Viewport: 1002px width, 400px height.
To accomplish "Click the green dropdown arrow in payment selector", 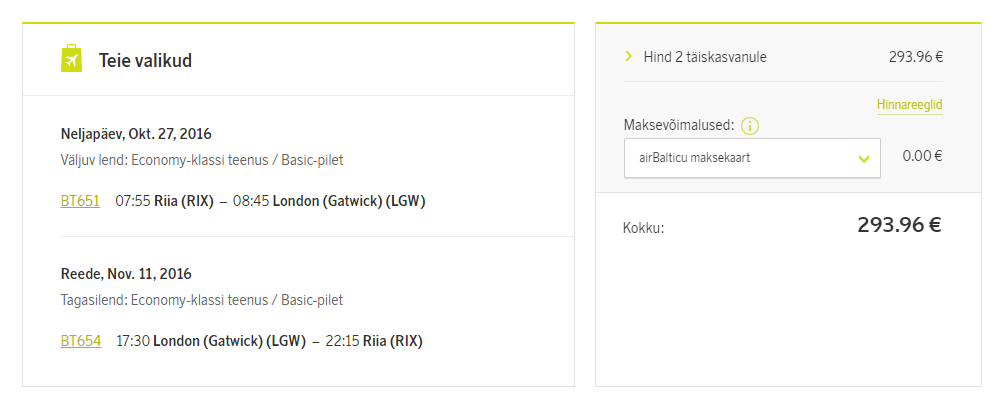I will [864, 158].
